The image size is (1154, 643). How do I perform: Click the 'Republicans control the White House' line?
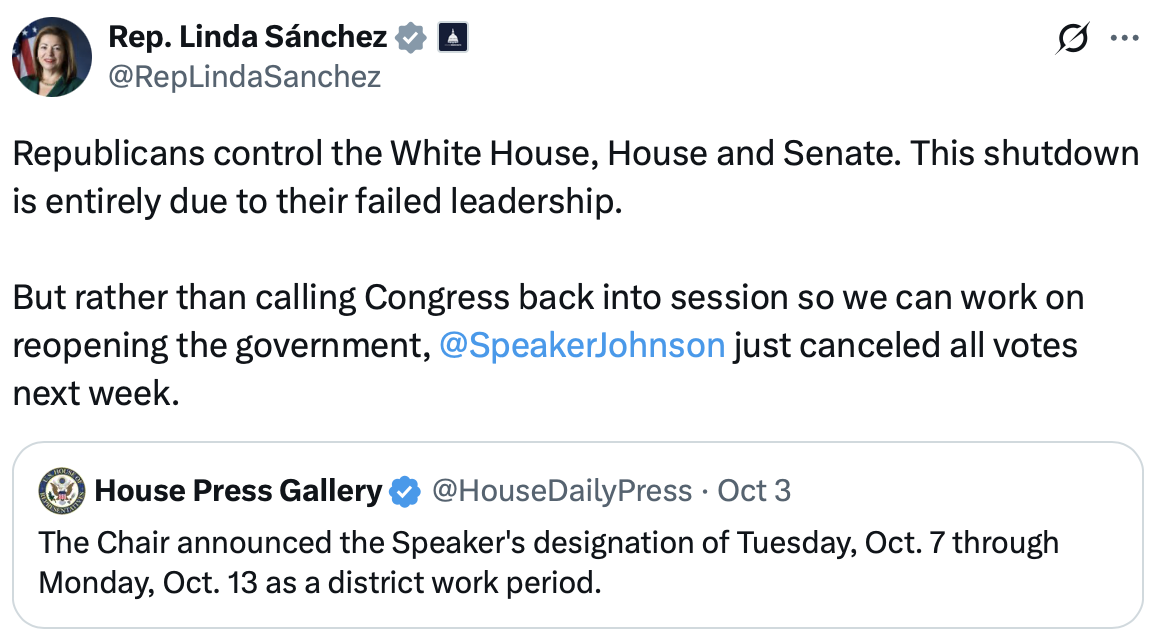tap(575, 154)
